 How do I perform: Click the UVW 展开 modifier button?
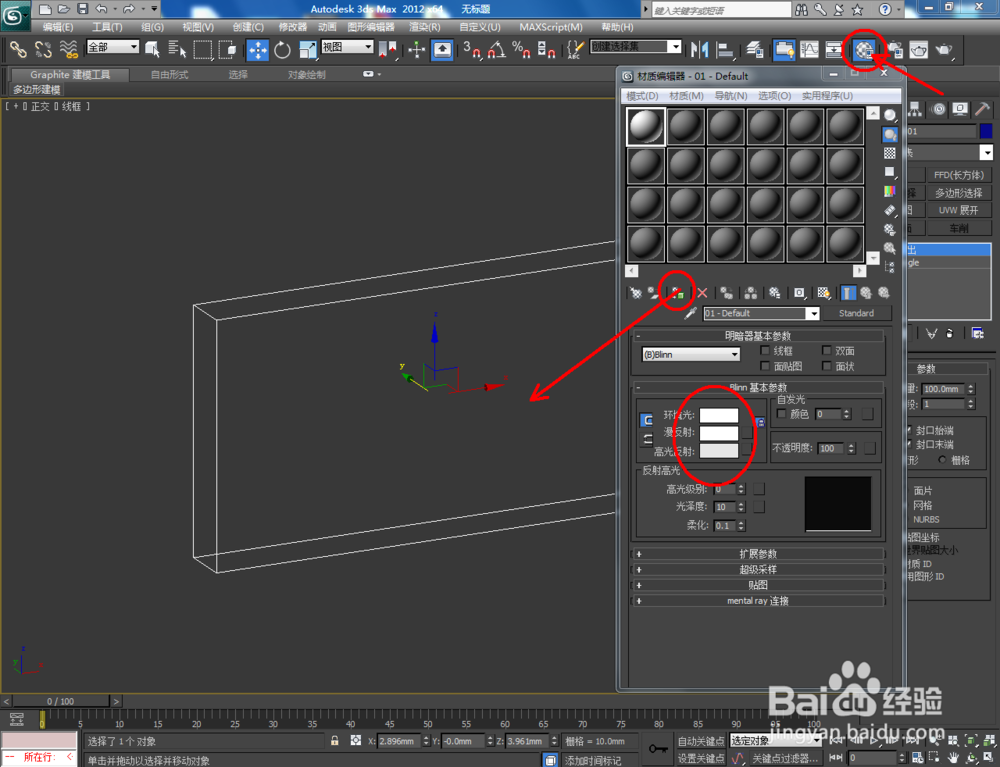click(958, 210)
